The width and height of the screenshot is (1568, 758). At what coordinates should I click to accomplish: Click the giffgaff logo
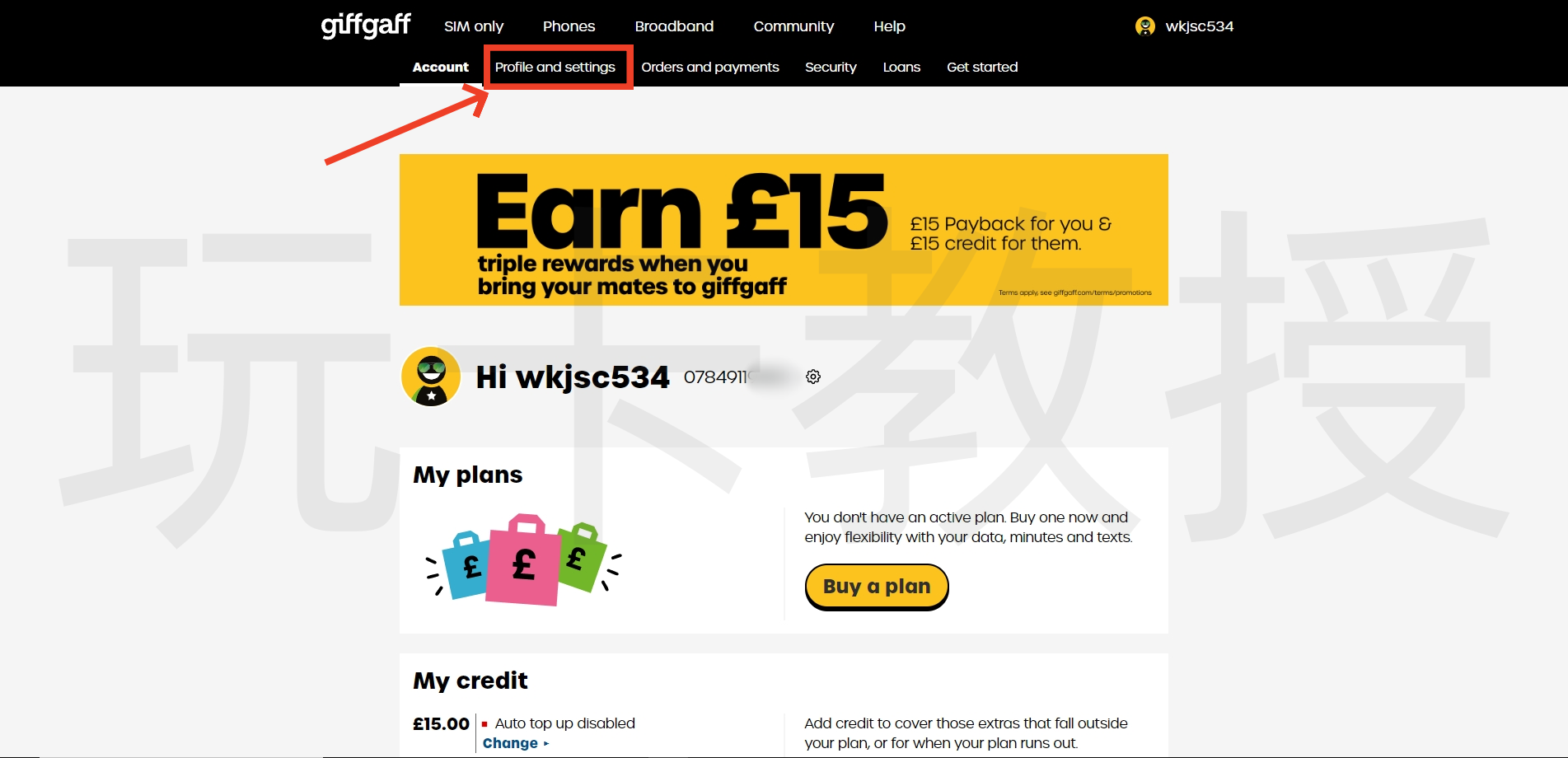click(366, 26)
